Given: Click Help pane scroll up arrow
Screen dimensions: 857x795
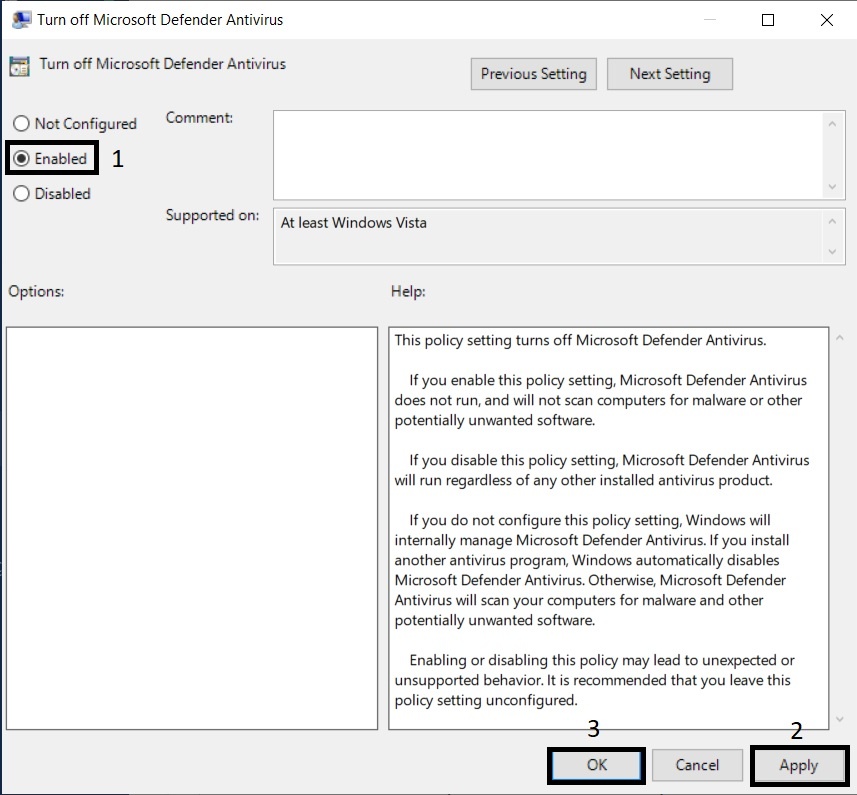Looking at the screenshot, I should click(840, 338).
